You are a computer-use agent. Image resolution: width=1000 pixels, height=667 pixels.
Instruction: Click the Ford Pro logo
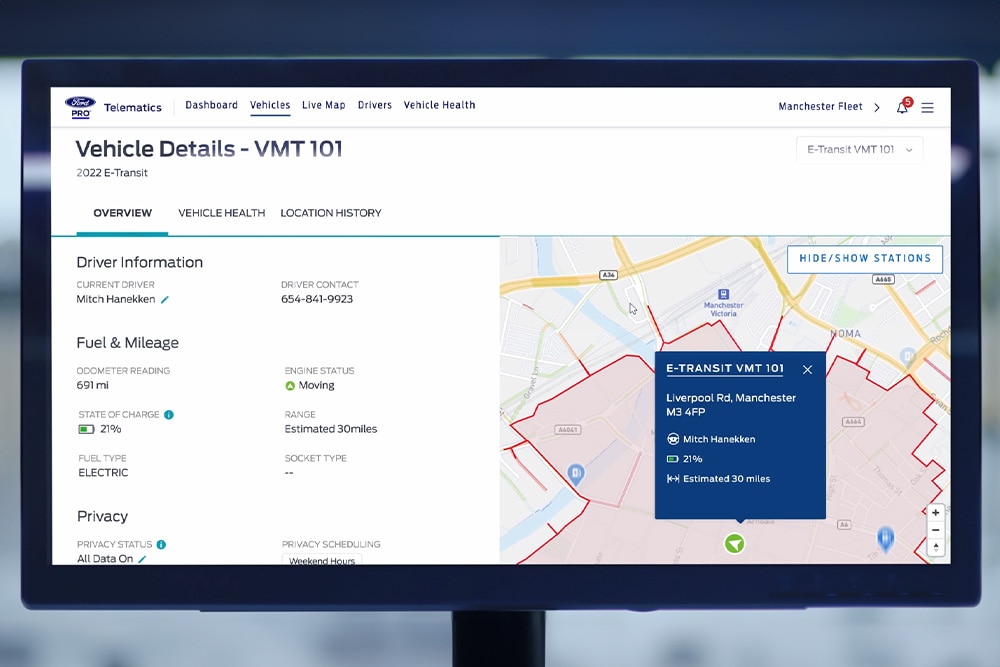(x=81, y=105)
